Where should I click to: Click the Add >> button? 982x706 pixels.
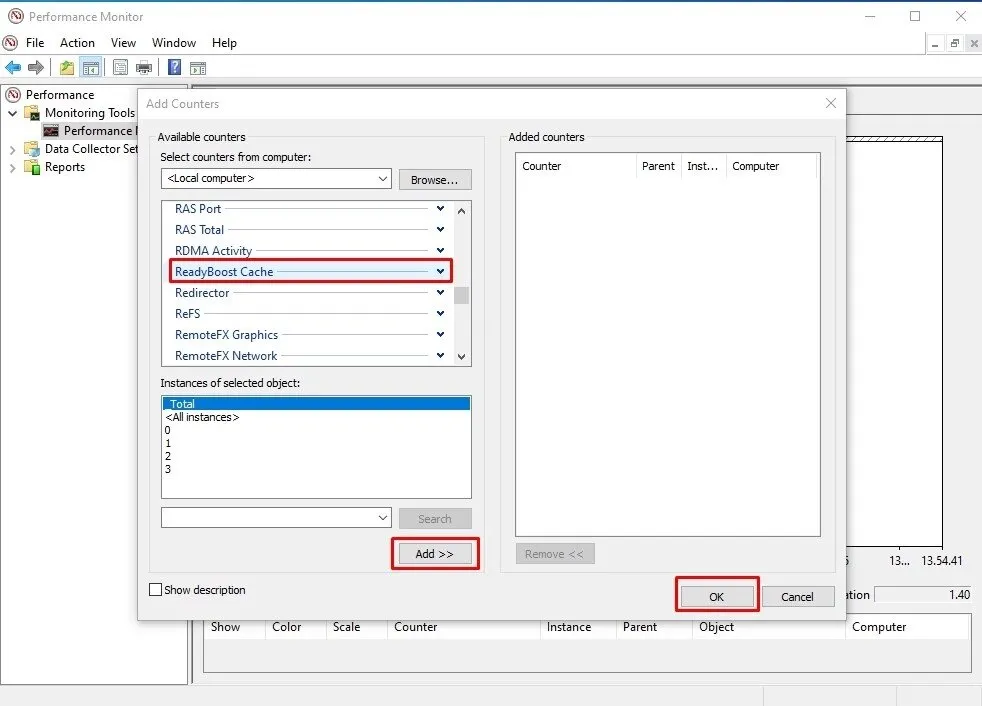point(434,554)
